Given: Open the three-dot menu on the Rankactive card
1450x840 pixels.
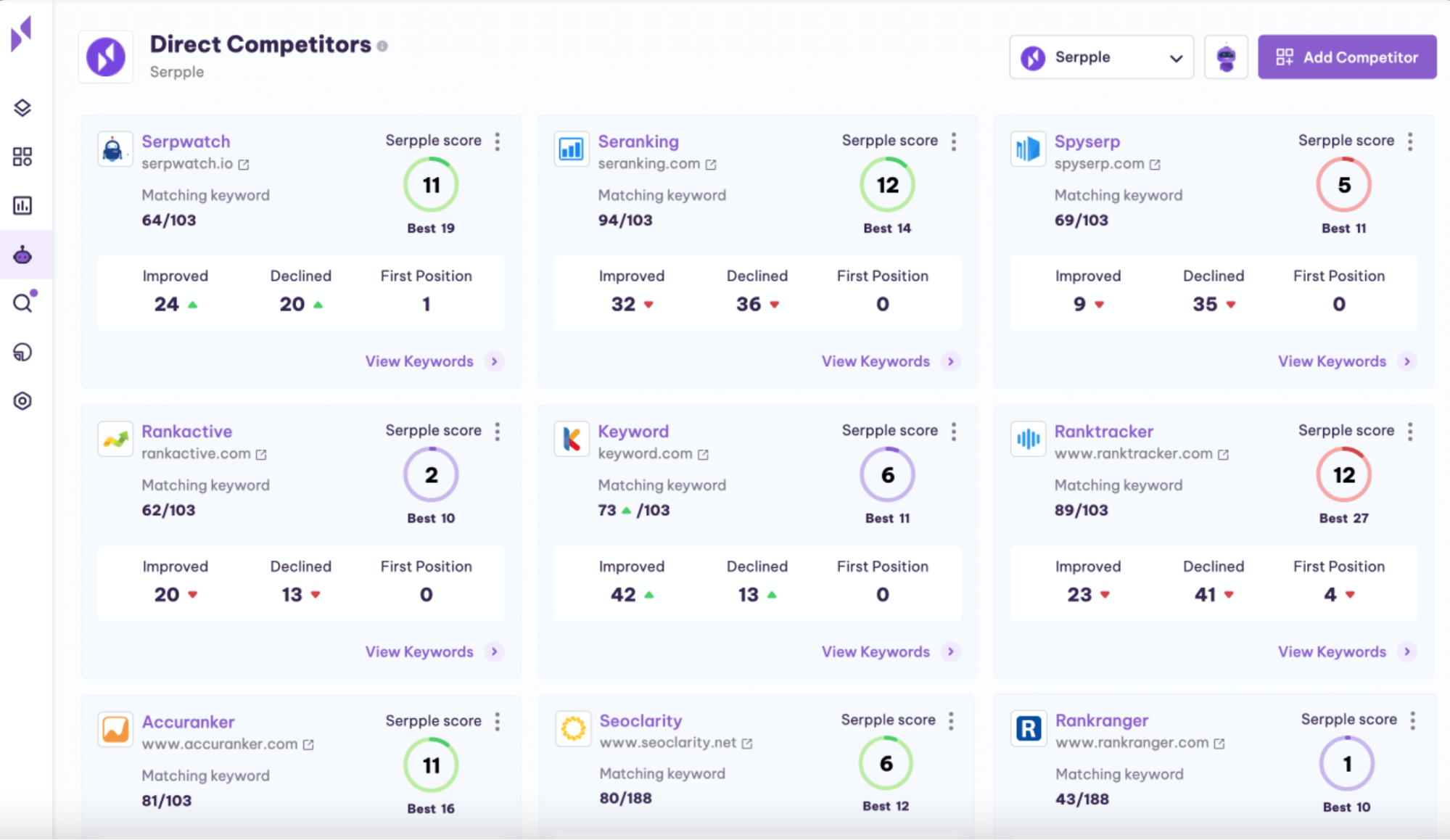Looking at the screenshot, I should (x=498, y=432).
